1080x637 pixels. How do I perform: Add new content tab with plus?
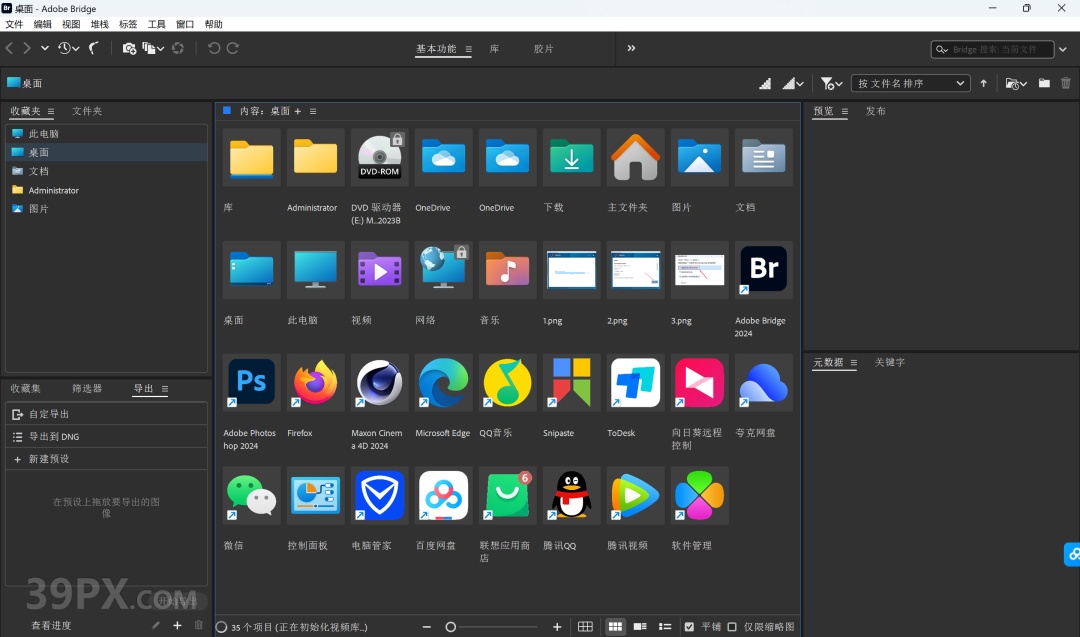tap(298, 112)
